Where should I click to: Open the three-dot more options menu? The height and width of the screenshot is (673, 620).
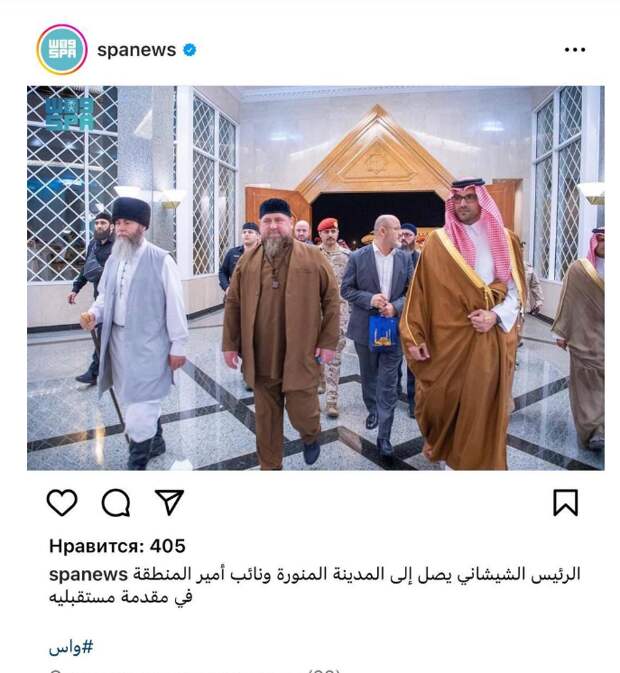575,50
